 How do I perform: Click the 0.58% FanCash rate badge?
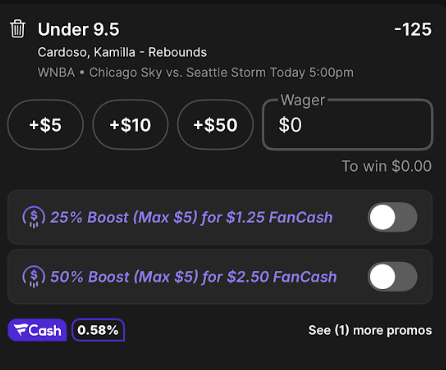98,330
